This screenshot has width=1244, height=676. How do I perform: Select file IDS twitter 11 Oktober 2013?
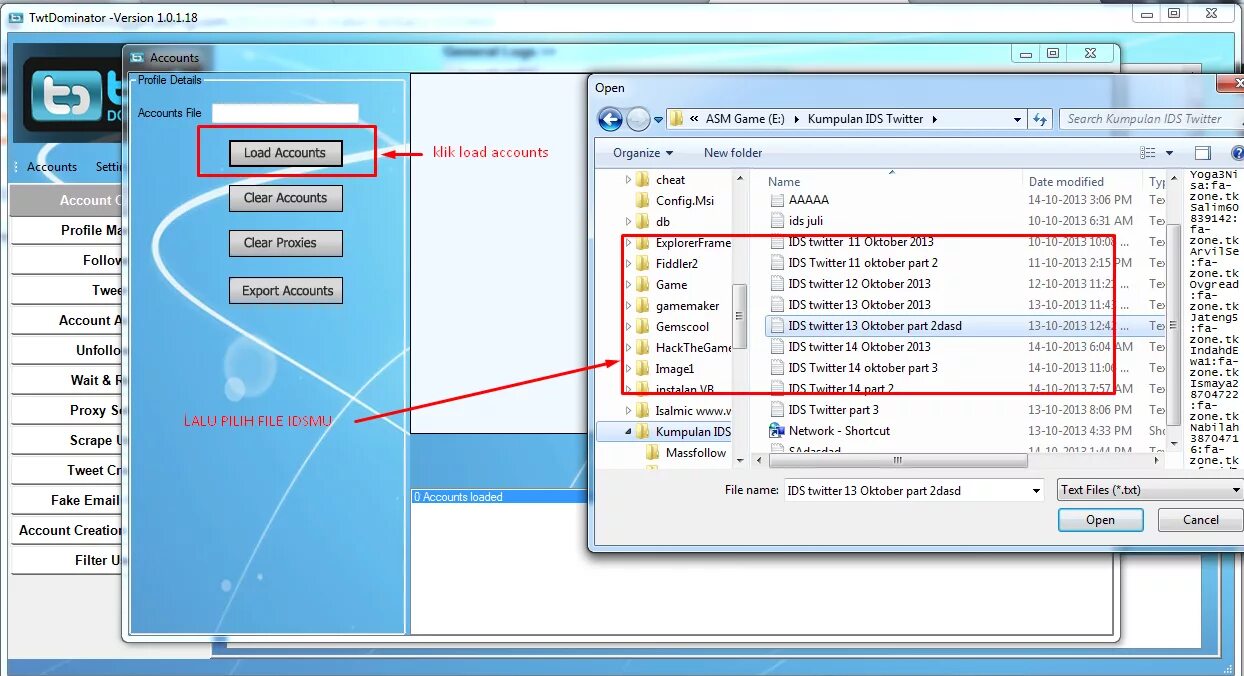(860, 242)
